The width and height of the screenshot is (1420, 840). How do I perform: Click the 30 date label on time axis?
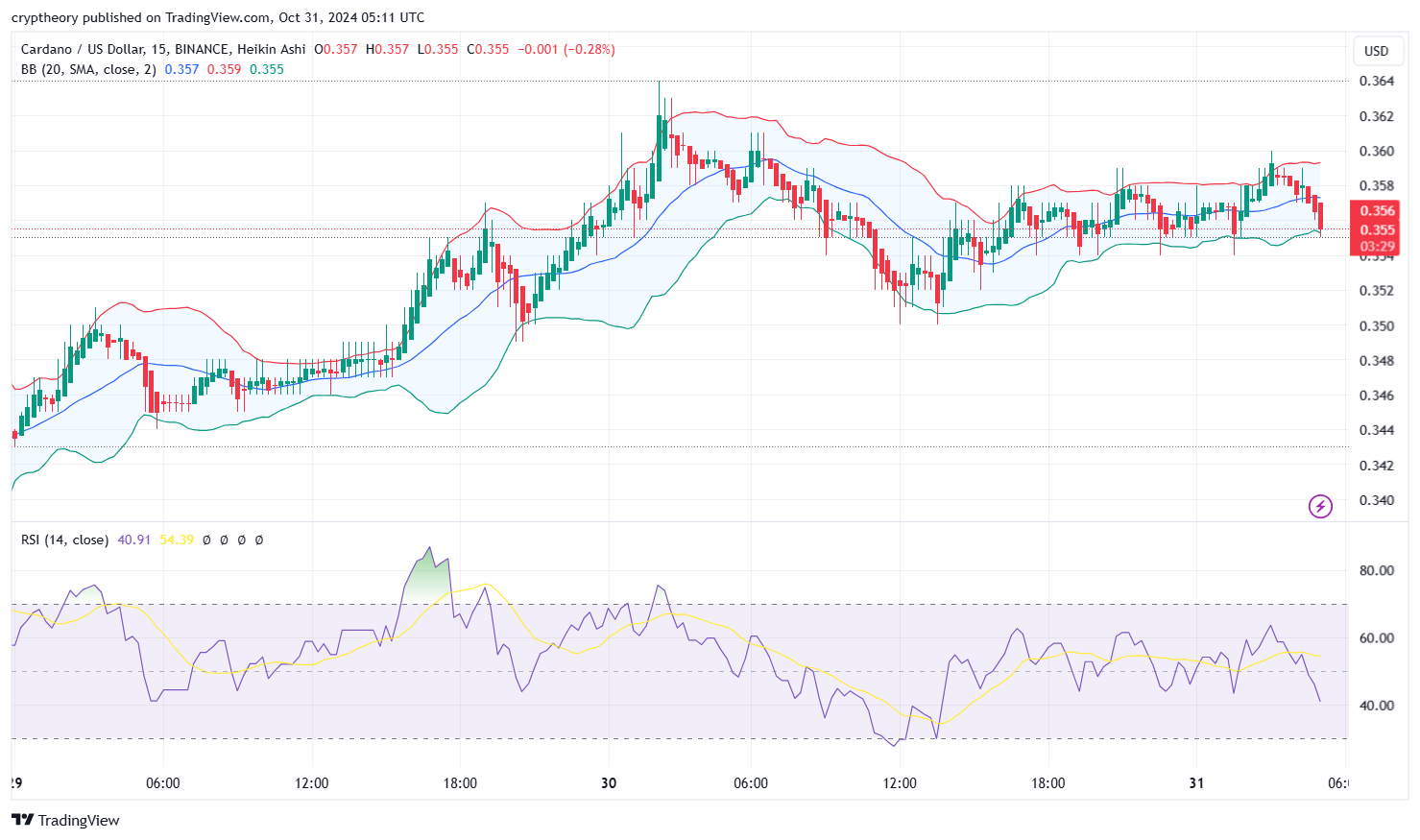click(609, 783)
